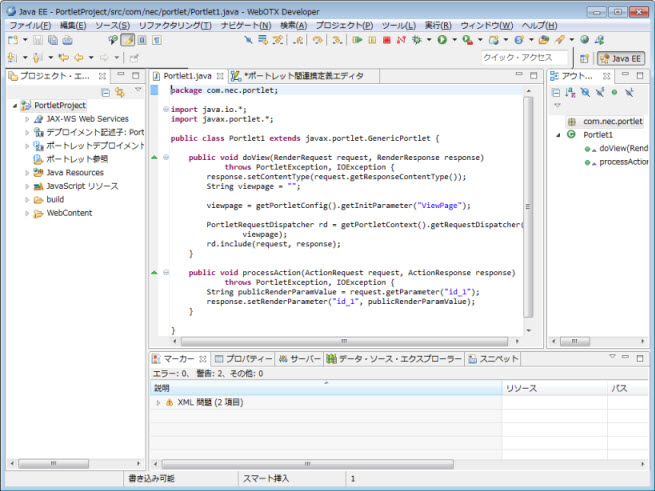Image resolution: width=655 pixels, height=491 pixels.
Task: Expand the JAX-WS Web Services node
Action: coord(28,118)
